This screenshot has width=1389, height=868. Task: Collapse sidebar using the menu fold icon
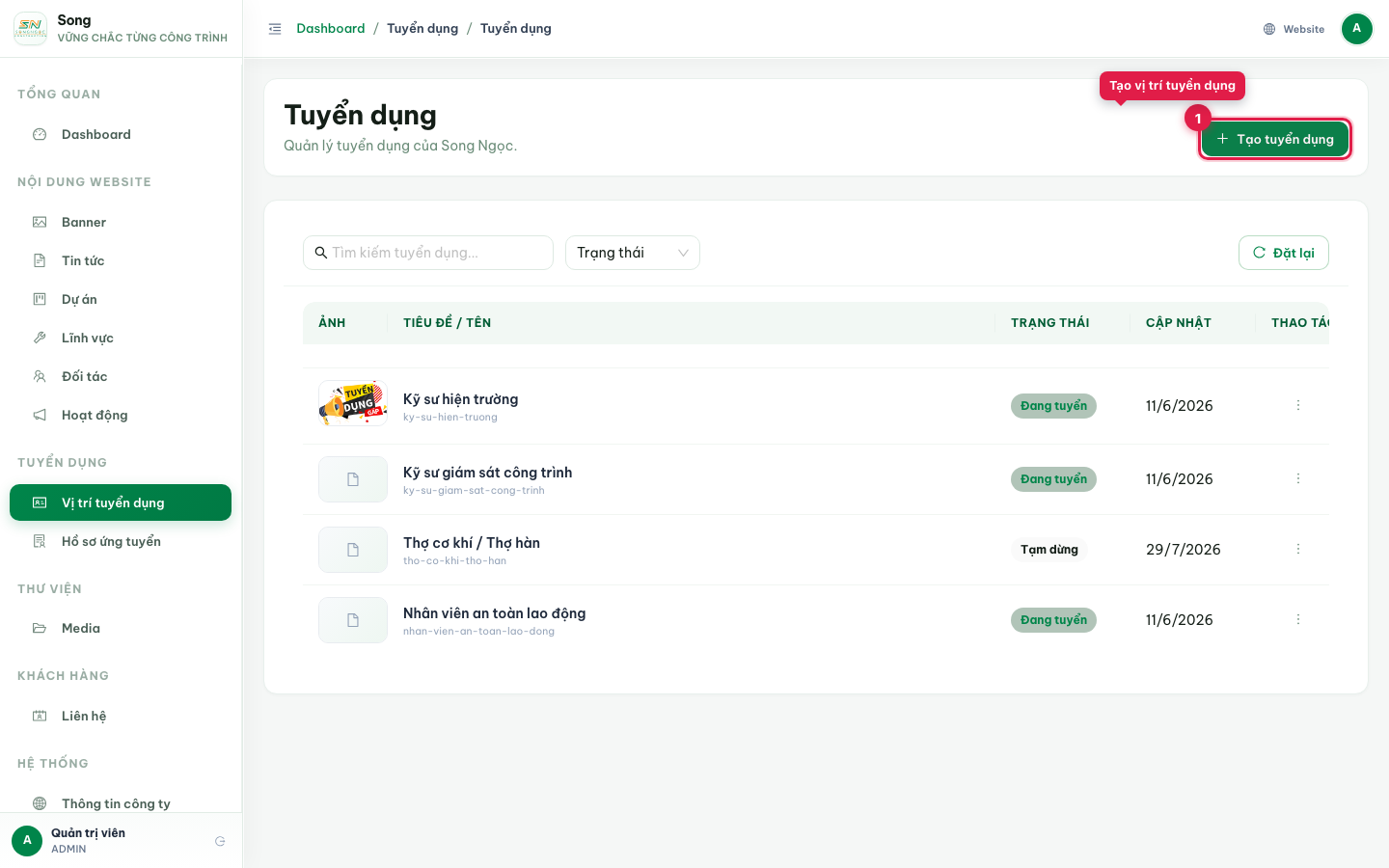275,29
